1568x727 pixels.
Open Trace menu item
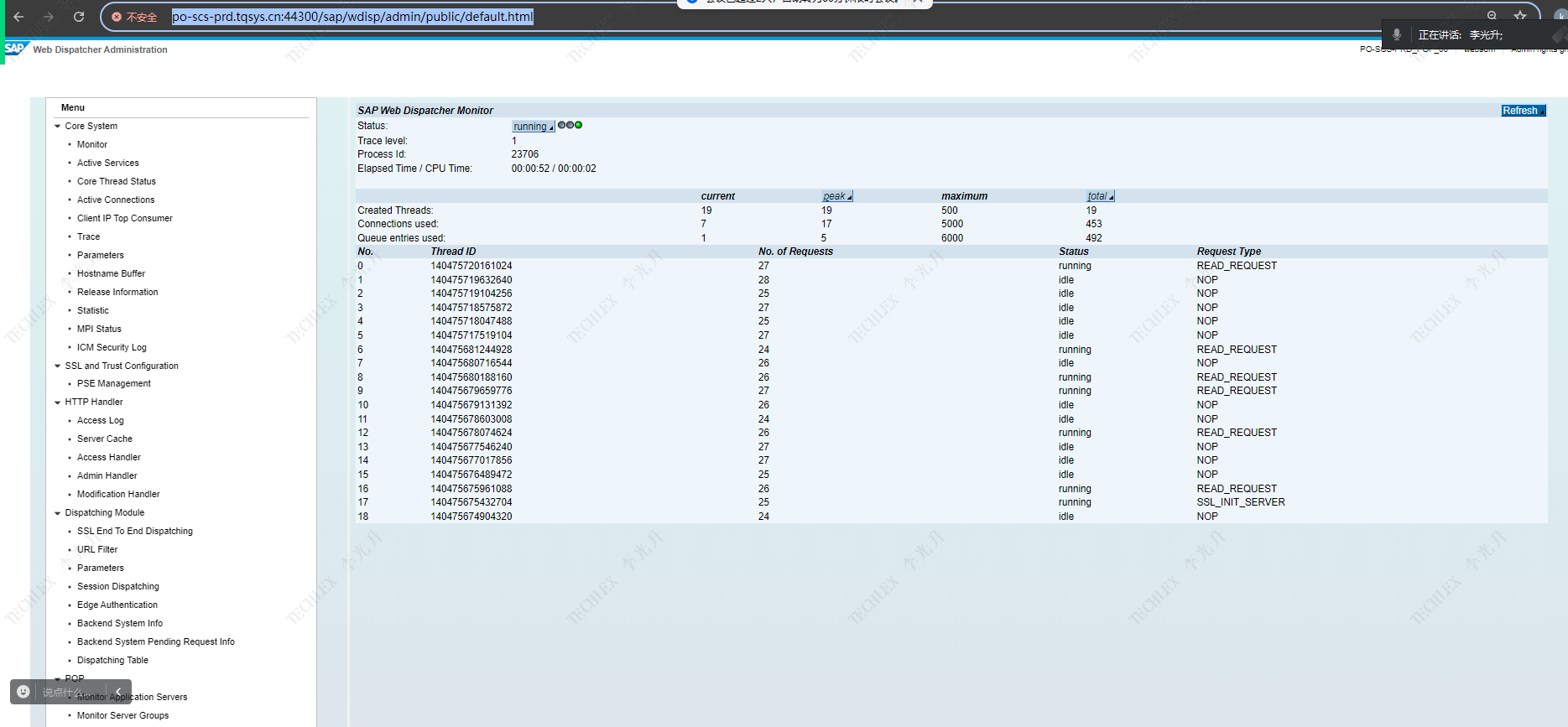pos(88,236)
